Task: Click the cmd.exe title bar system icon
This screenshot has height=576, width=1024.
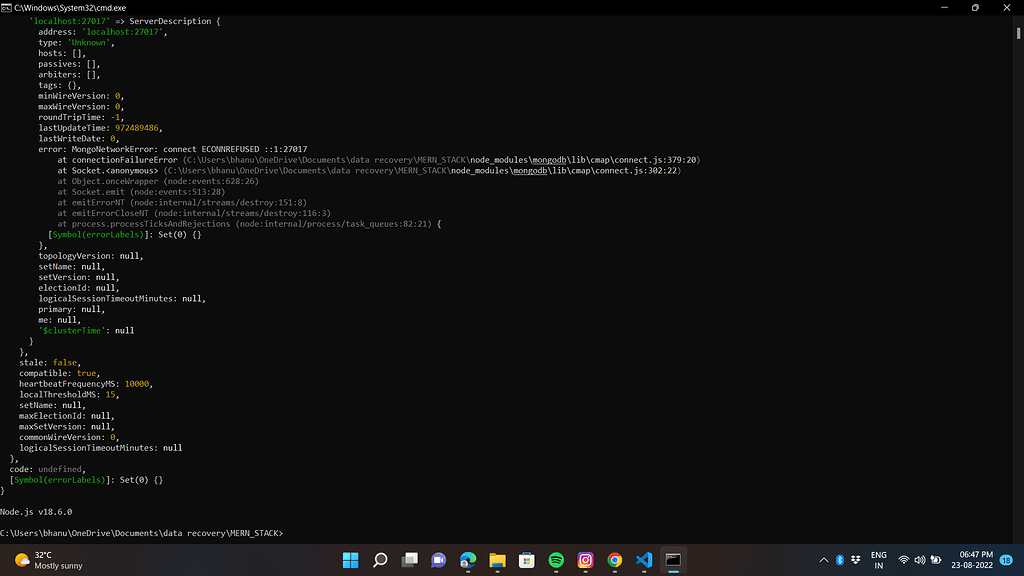Action: point(7,7)
